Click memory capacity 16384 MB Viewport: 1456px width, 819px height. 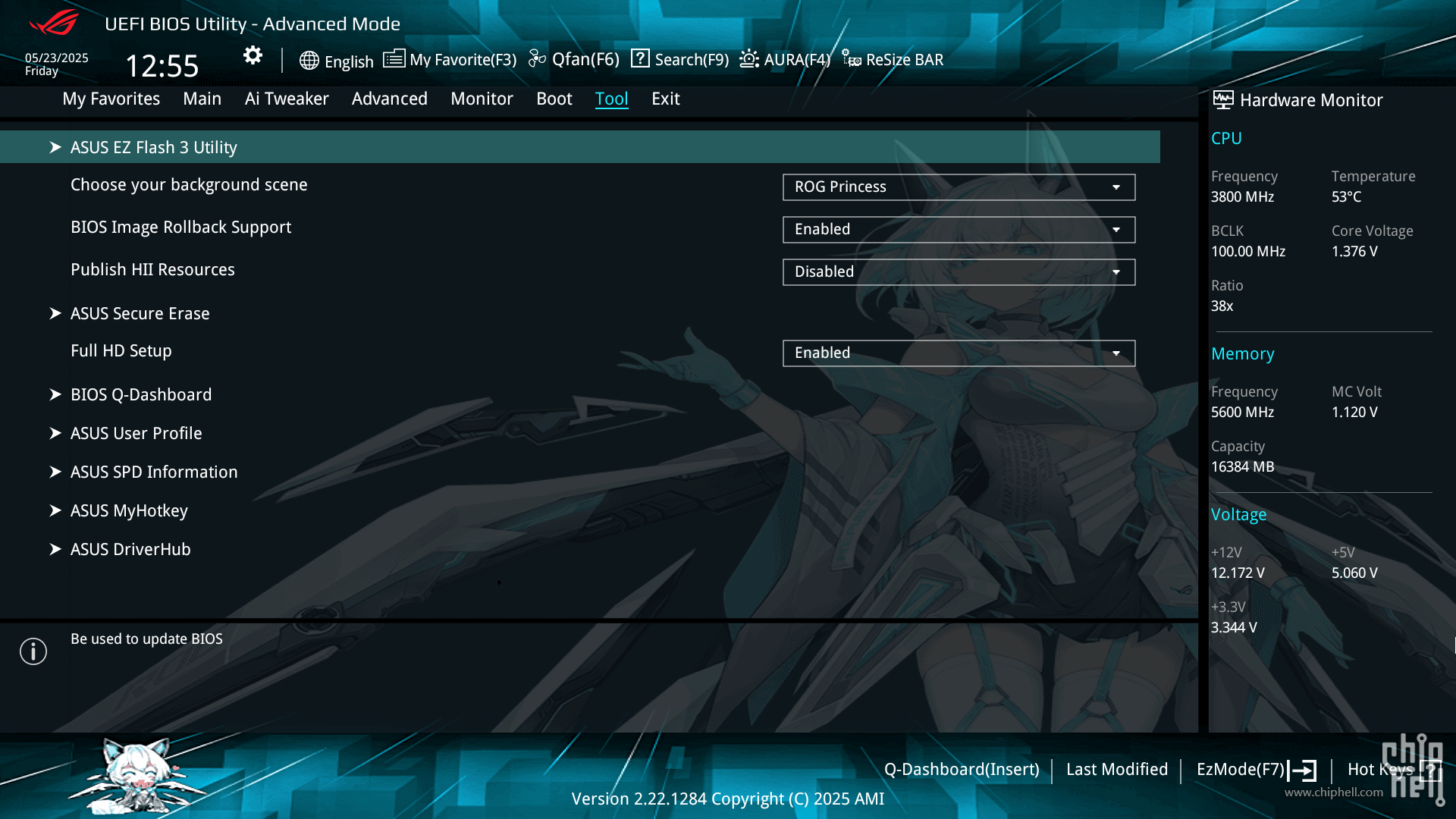pos(1242,466)
